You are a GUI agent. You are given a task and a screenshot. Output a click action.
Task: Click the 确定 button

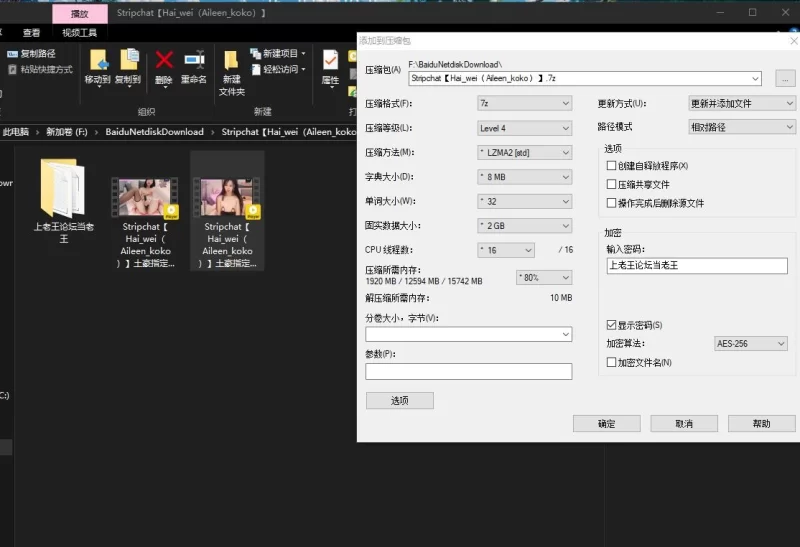(x=607, y=424)
